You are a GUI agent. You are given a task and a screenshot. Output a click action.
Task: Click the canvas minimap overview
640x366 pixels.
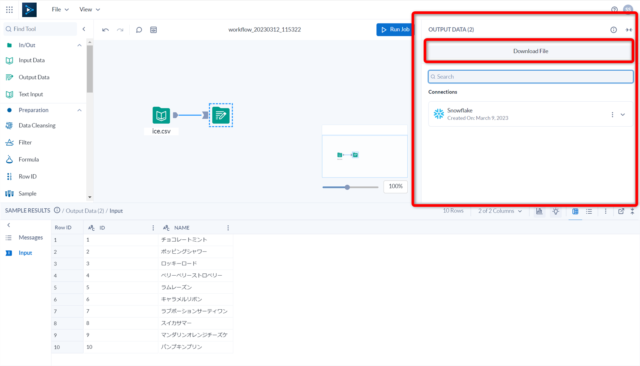364,156
